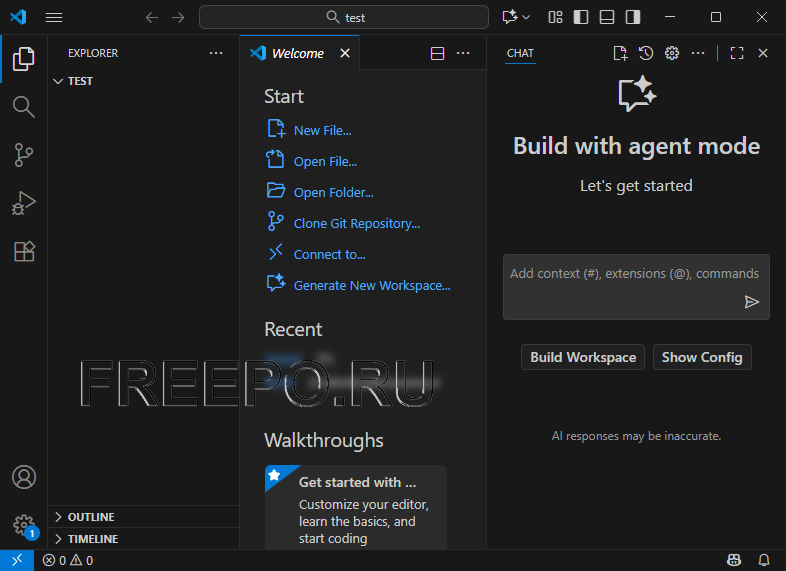786x571 pixels.
Task: Open the Accounts menu icon
Action: pos(24,477)
